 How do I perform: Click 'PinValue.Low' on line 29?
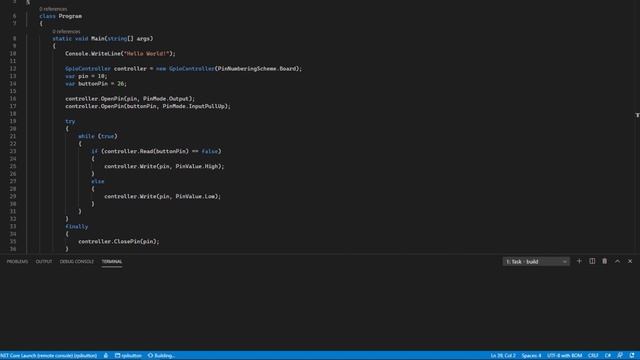tap(195, 196)
